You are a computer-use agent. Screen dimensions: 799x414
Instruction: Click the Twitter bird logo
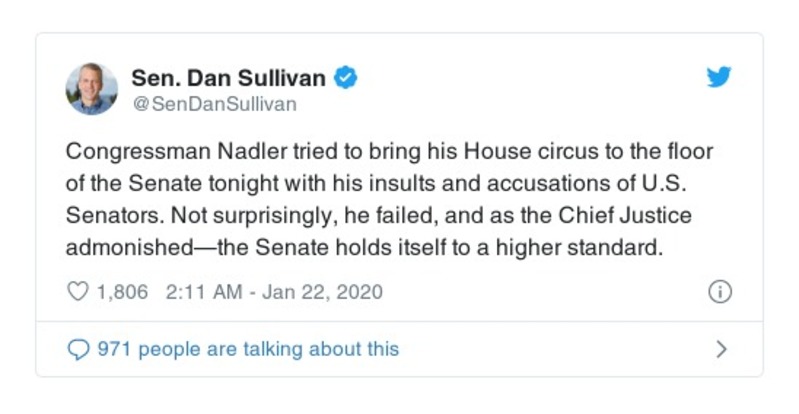pos(720,78)
